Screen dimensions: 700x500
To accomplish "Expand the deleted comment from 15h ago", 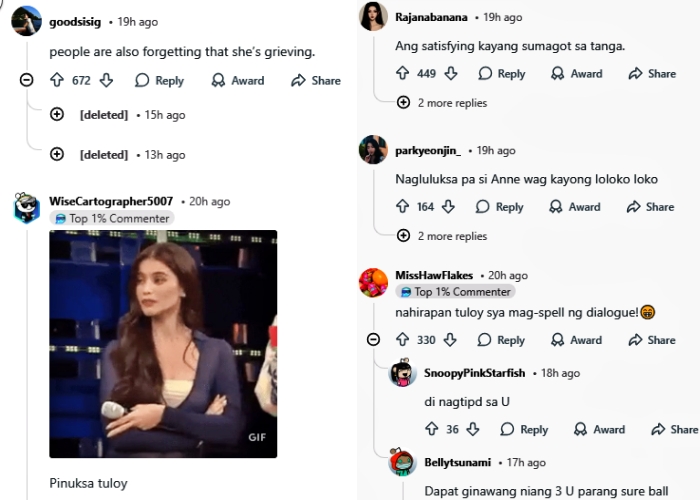I will (57, 115).
